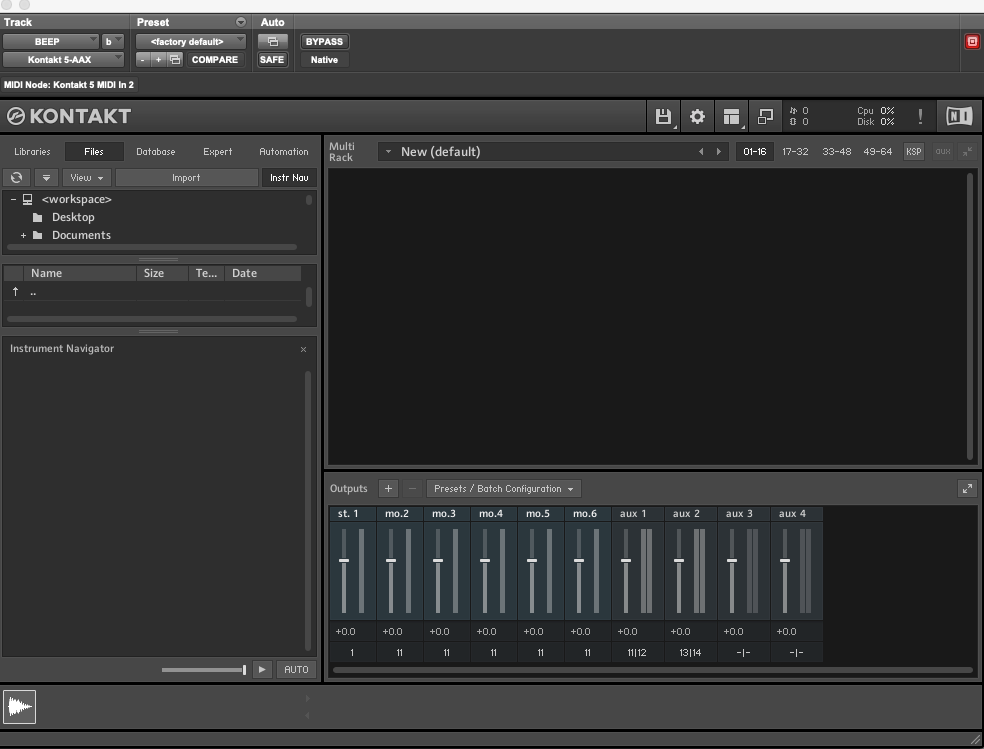The width and height of the screenshot is (984, 749).
Task: Click the Import button
Action: [x=186, y=178]
